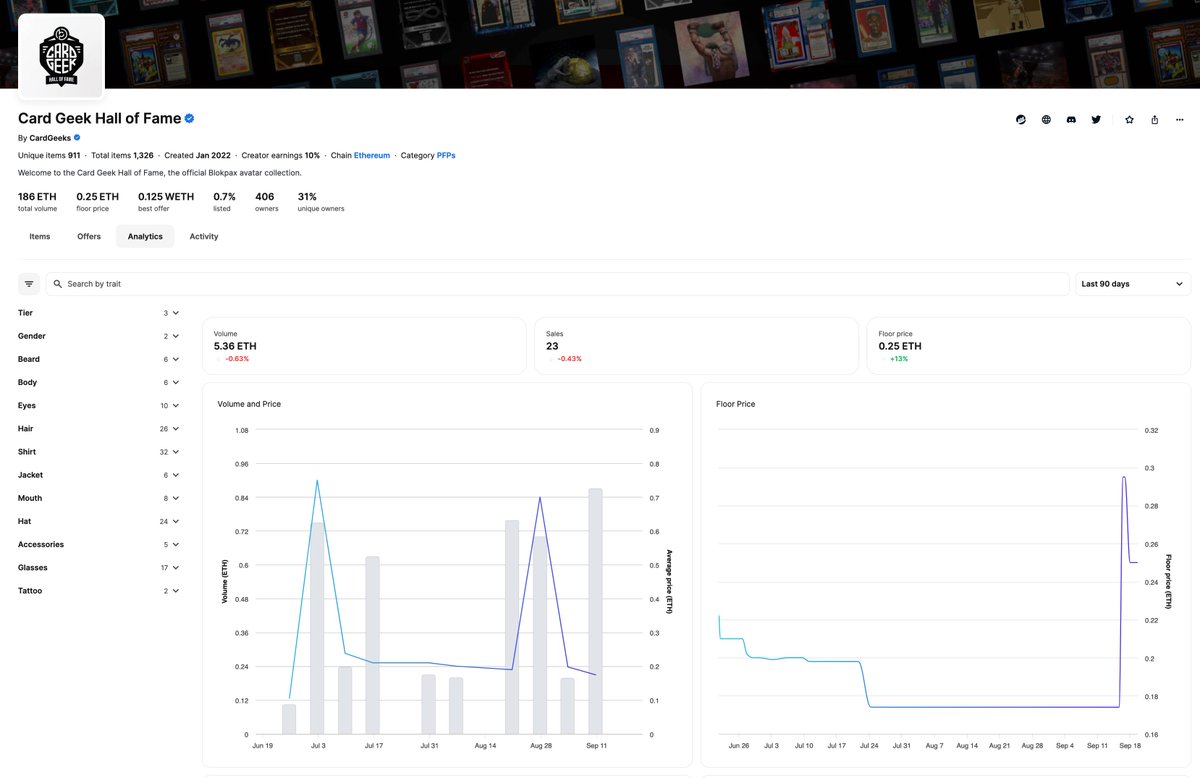This screenshot has width=1200, height=778.
Task: Click the Floor Price chart title
Action: tap(736, 404)
